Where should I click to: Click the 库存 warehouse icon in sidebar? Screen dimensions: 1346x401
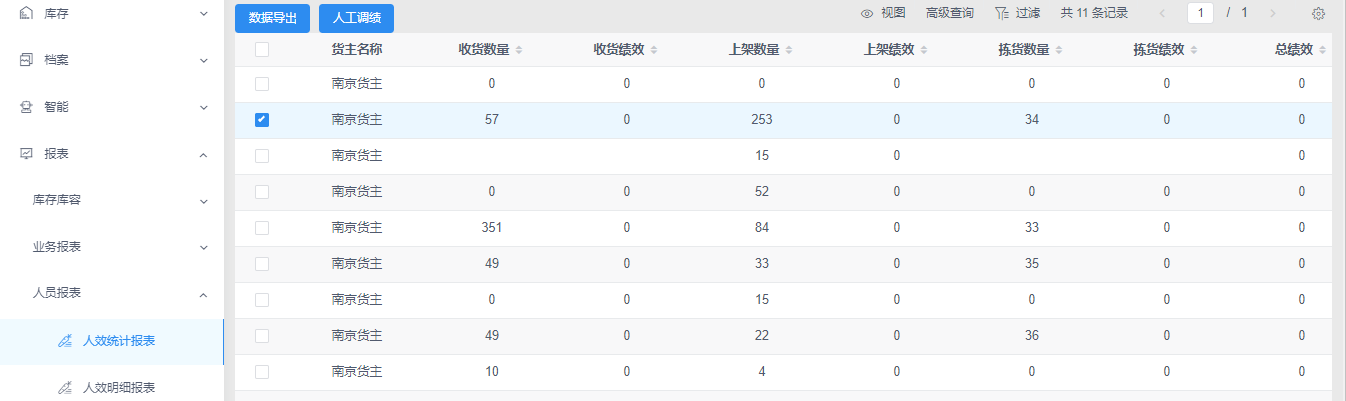pyautogui.click(x=27, y=14)
